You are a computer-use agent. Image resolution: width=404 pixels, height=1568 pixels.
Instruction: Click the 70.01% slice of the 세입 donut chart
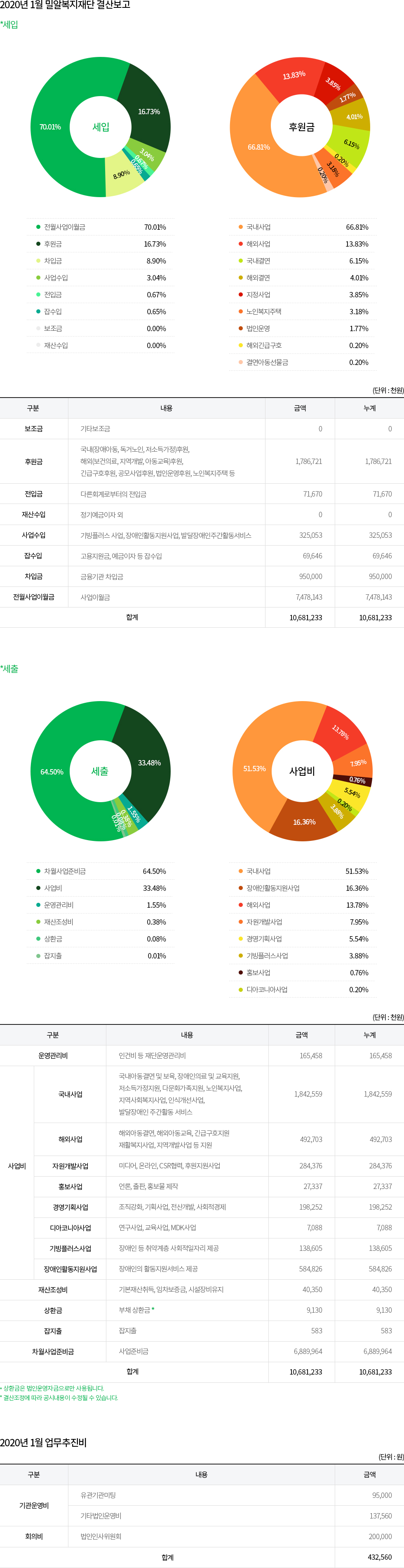[x=50, y=127]
